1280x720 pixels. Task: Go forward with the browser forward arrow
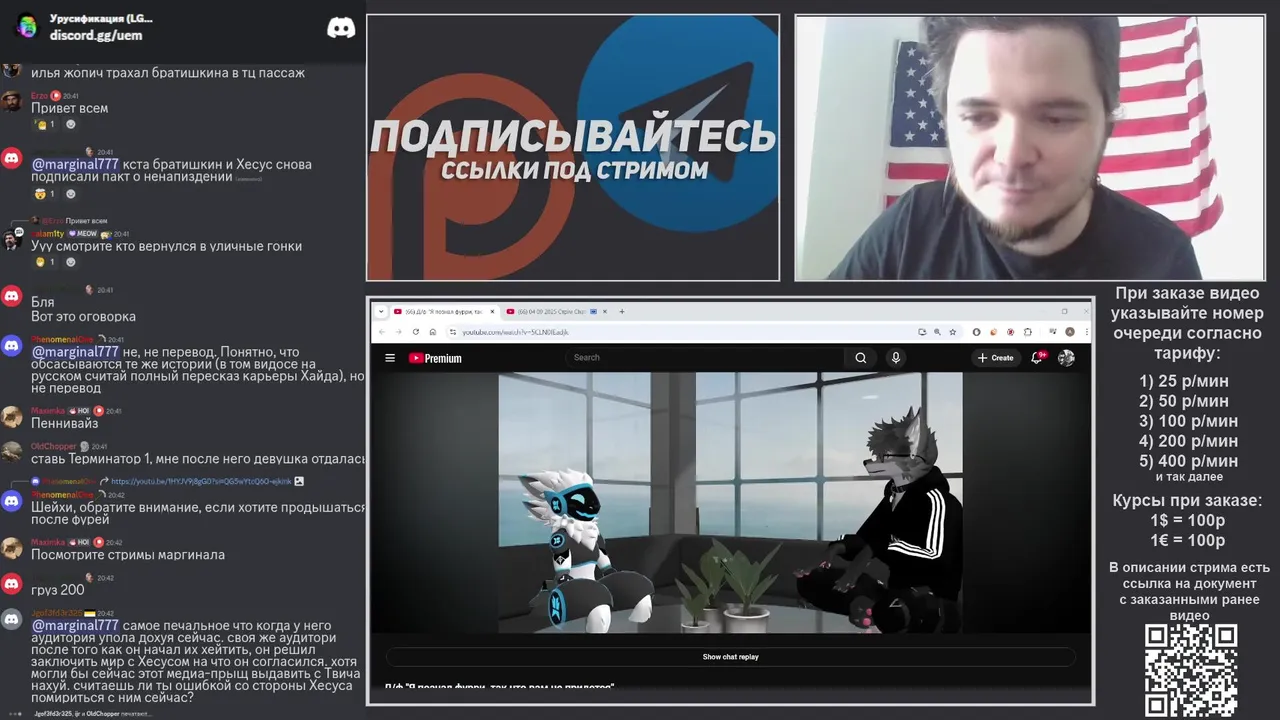click(398, 332)
